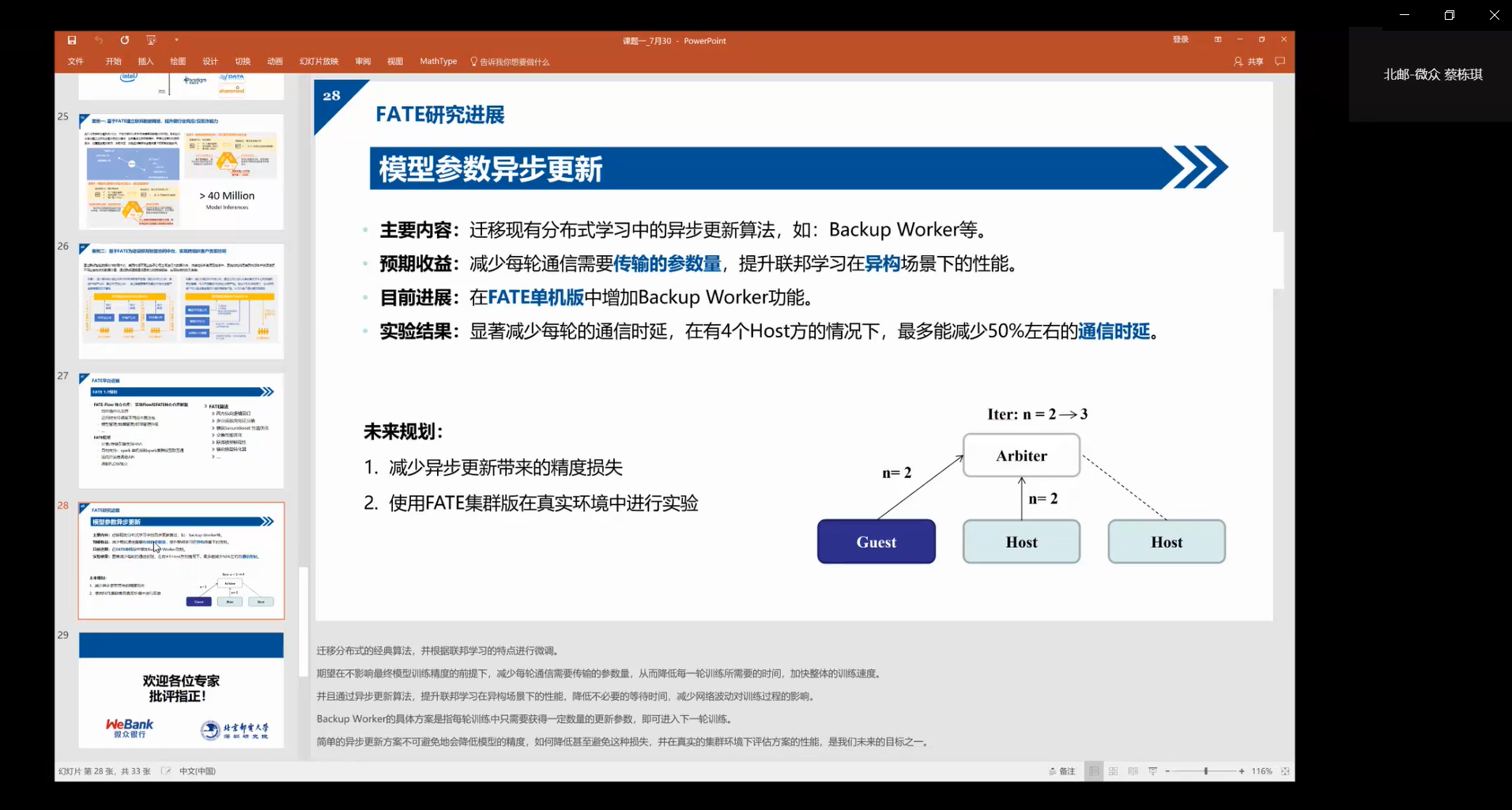This screenshot has height=810, width=1512.
Task: Select the middle Host box under Arbiter
Action: [1021, 542]
